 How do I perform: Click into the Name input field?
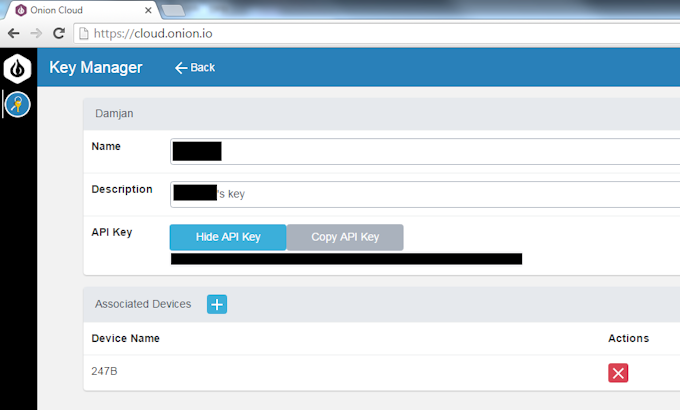tap(425, 151)
